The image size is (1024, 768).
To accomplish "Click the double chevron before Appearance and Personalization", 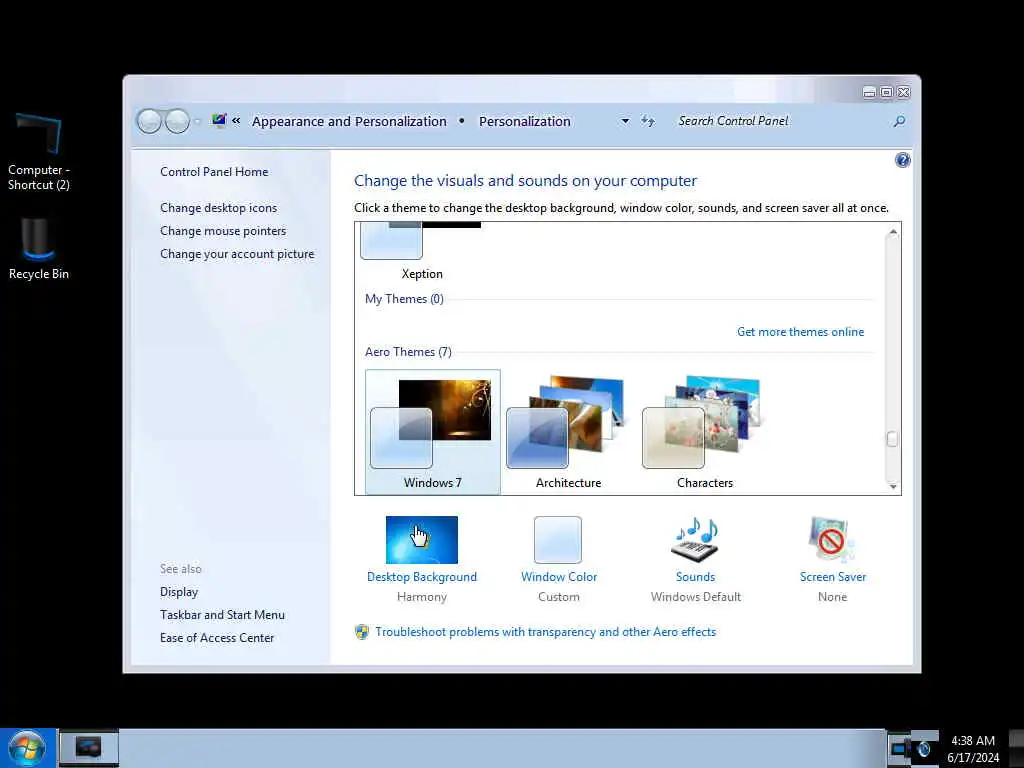I will click(236, 121).
